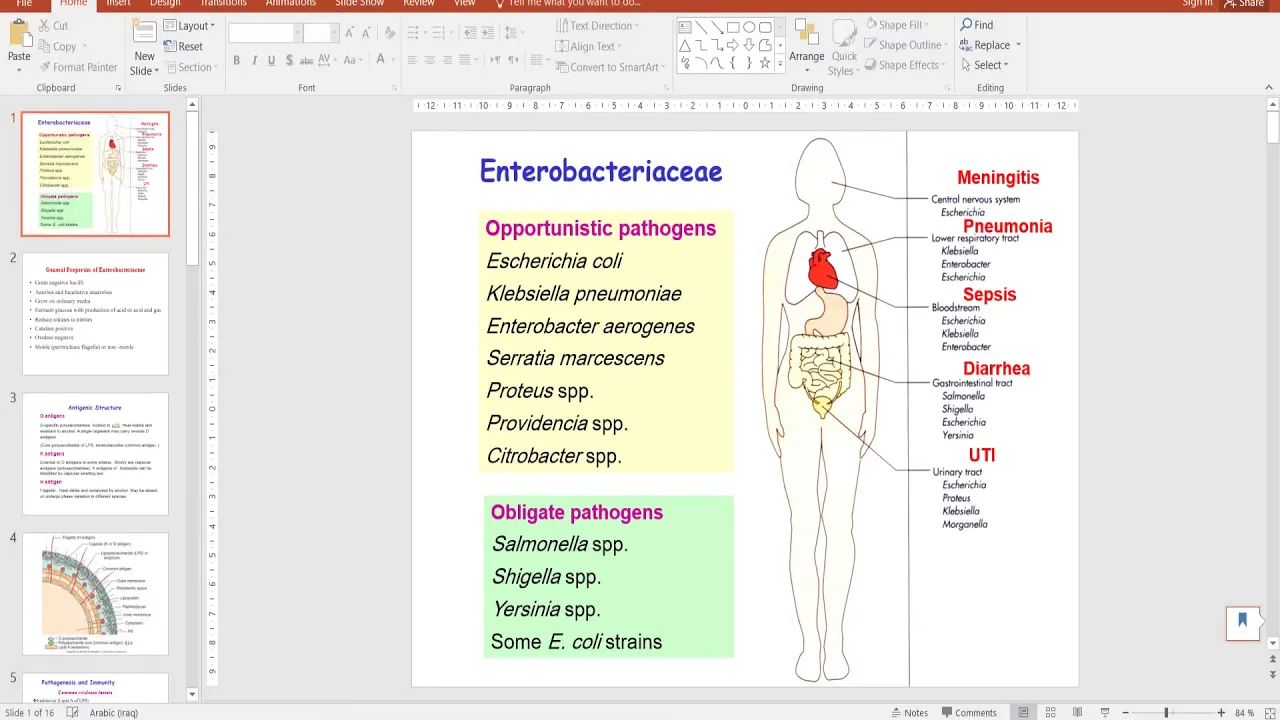Screen dimensions: 1280x720
Task: Select slide 4 thumbnail with cell wall diagram
Action: tap(96, 594)
